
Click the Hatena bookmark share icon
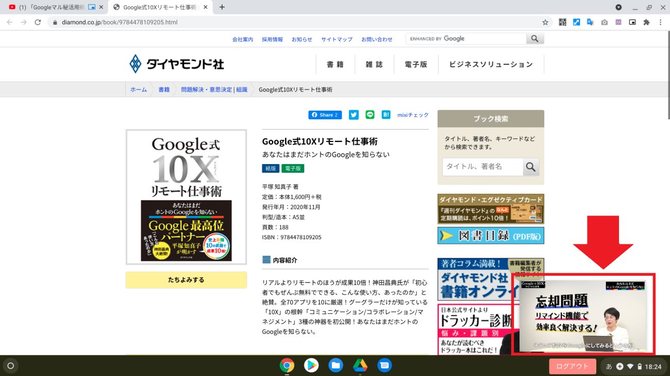(386, 115)
